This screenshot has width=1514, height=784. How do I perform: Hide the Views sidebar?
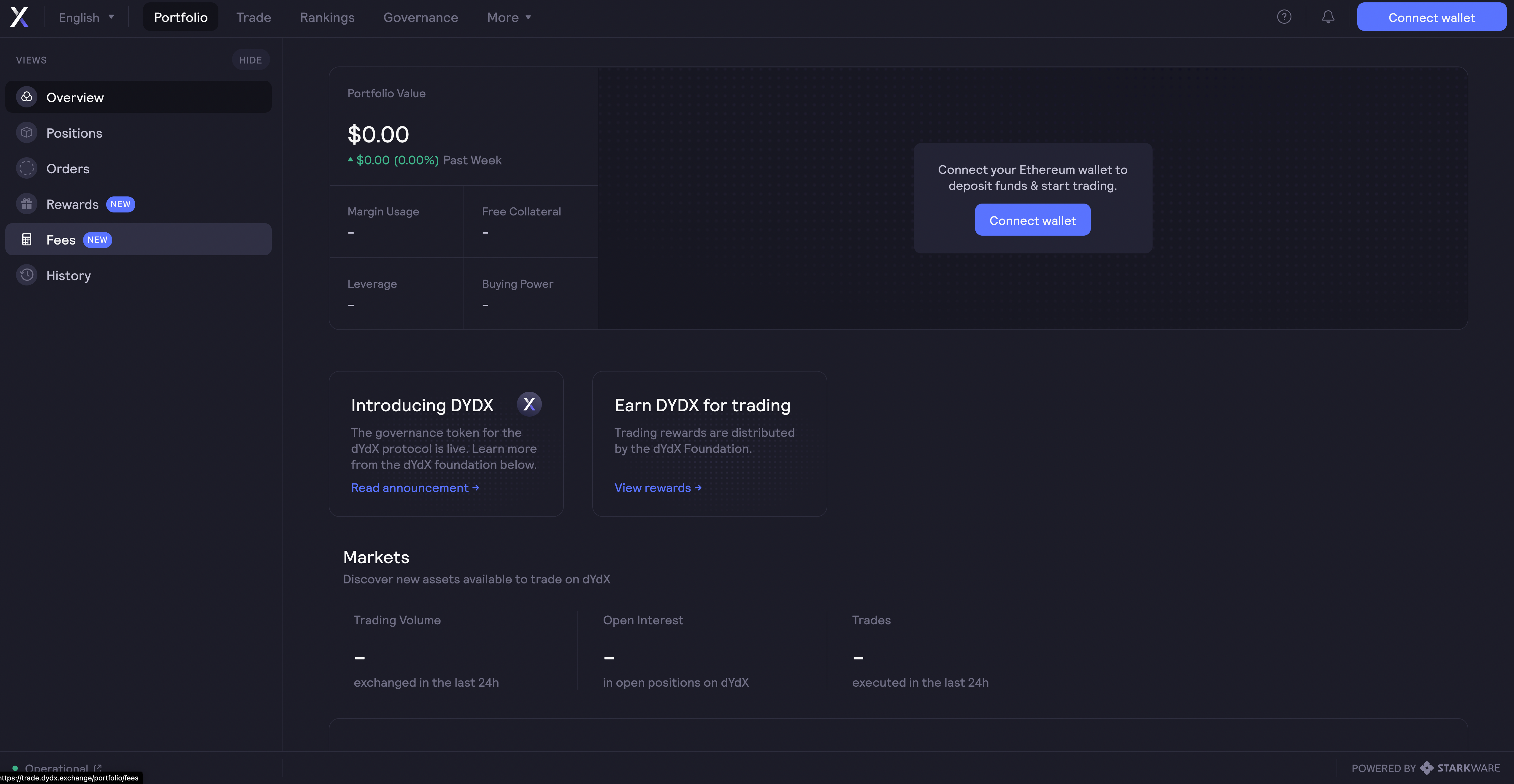[x=250, y=60]
